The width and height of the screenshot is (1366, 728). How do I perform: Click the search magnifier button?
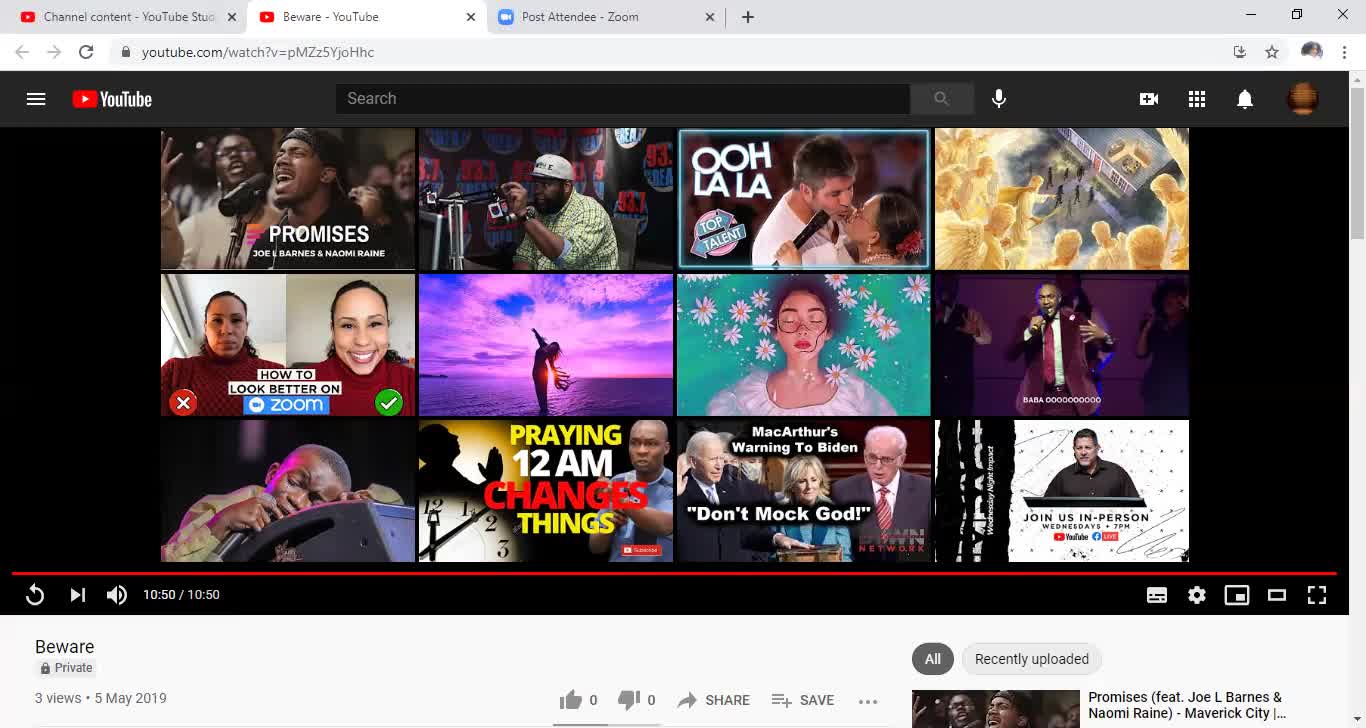(x=941, y=98)
